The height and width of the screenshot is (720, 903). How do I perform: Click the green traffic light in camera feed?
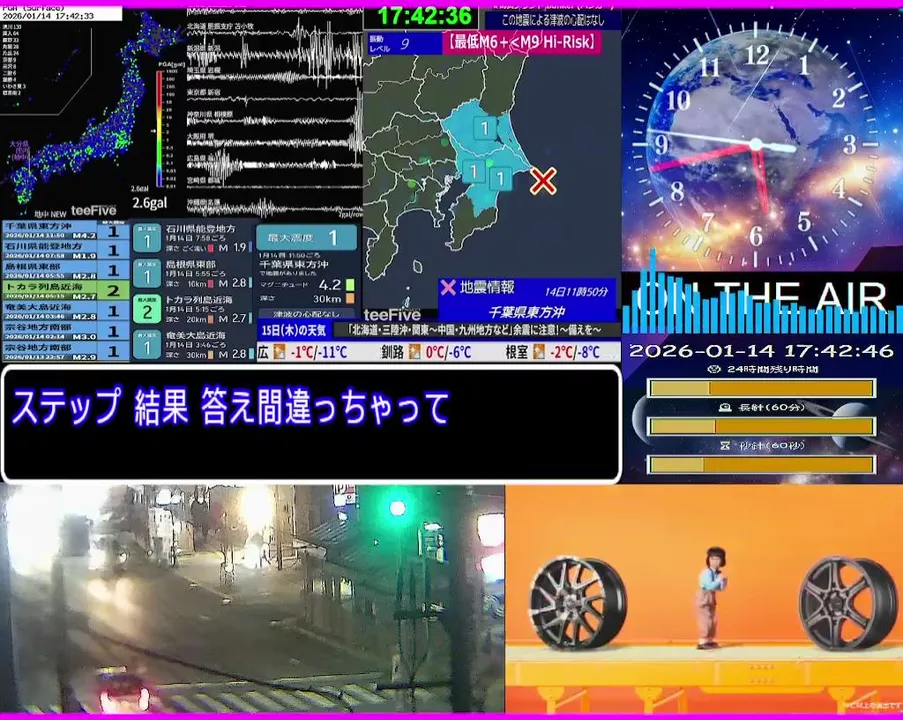pos(397,508)
